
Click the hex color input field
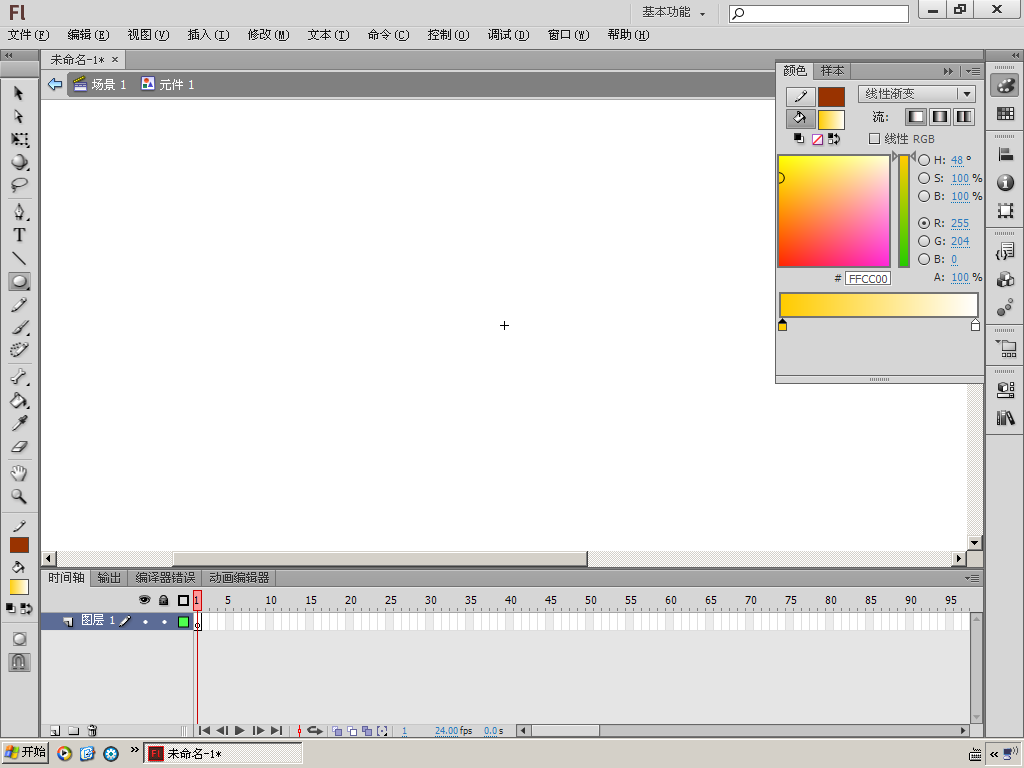[868, 279]
